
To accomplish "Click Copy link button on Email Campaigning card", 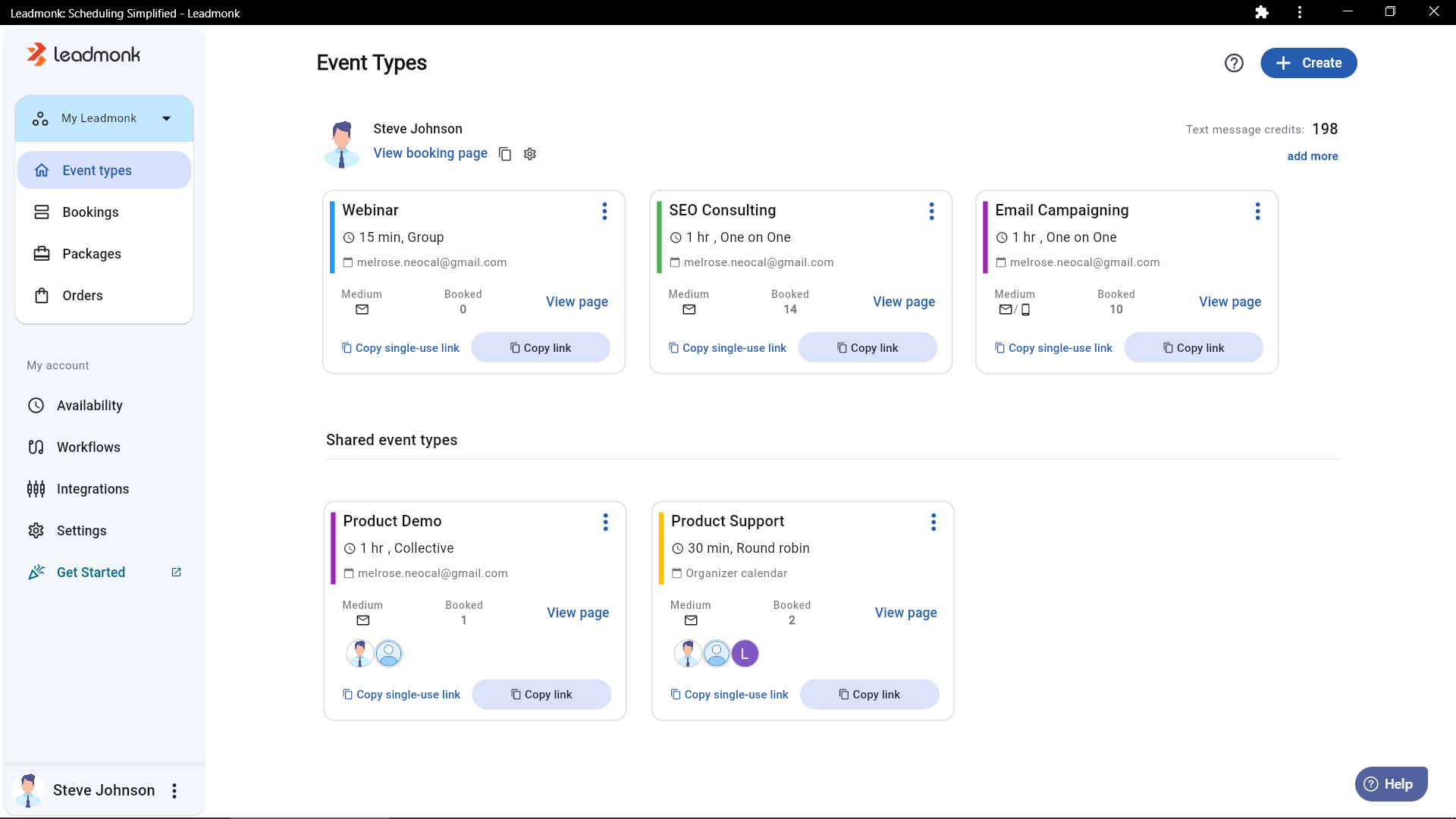I will (1194, 348).
